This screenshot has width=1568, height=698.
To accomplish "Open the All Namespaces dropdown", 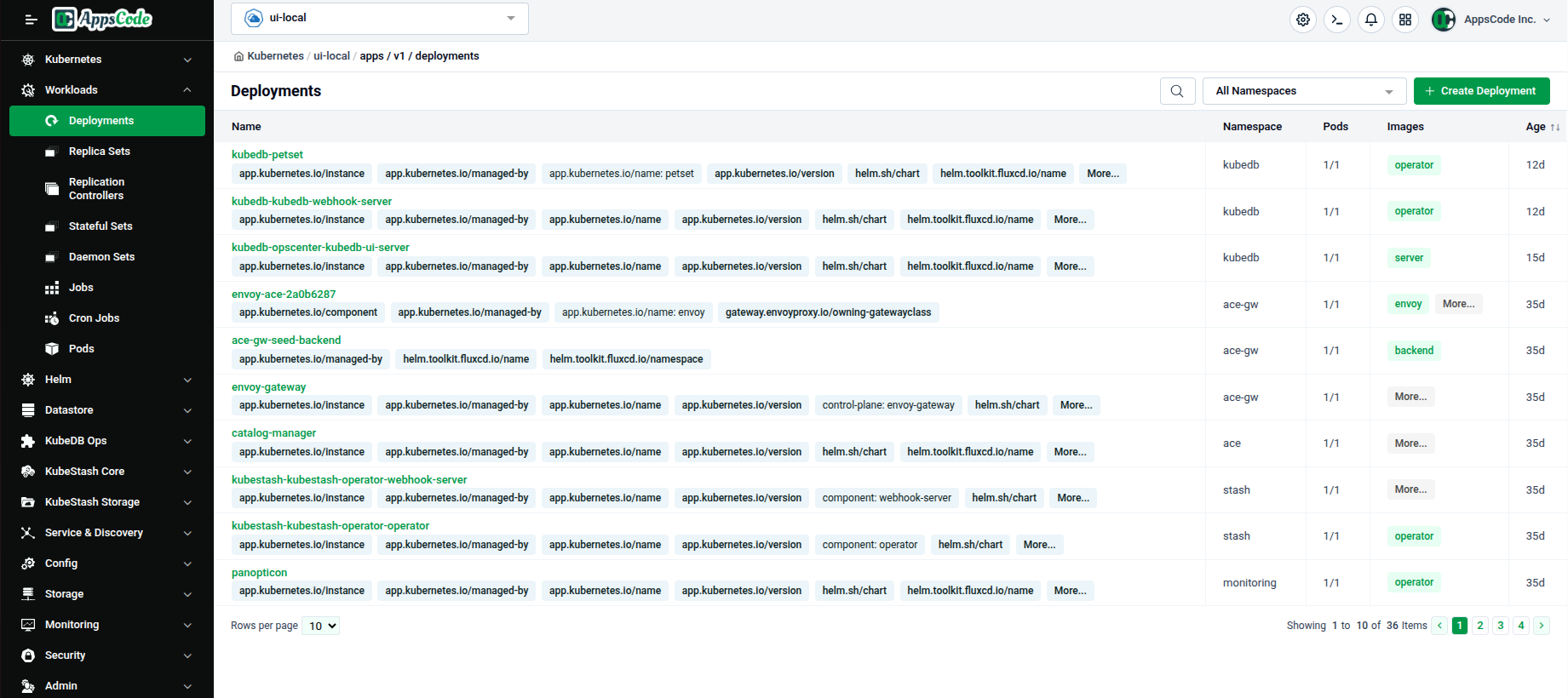I will coord(1305,91).
